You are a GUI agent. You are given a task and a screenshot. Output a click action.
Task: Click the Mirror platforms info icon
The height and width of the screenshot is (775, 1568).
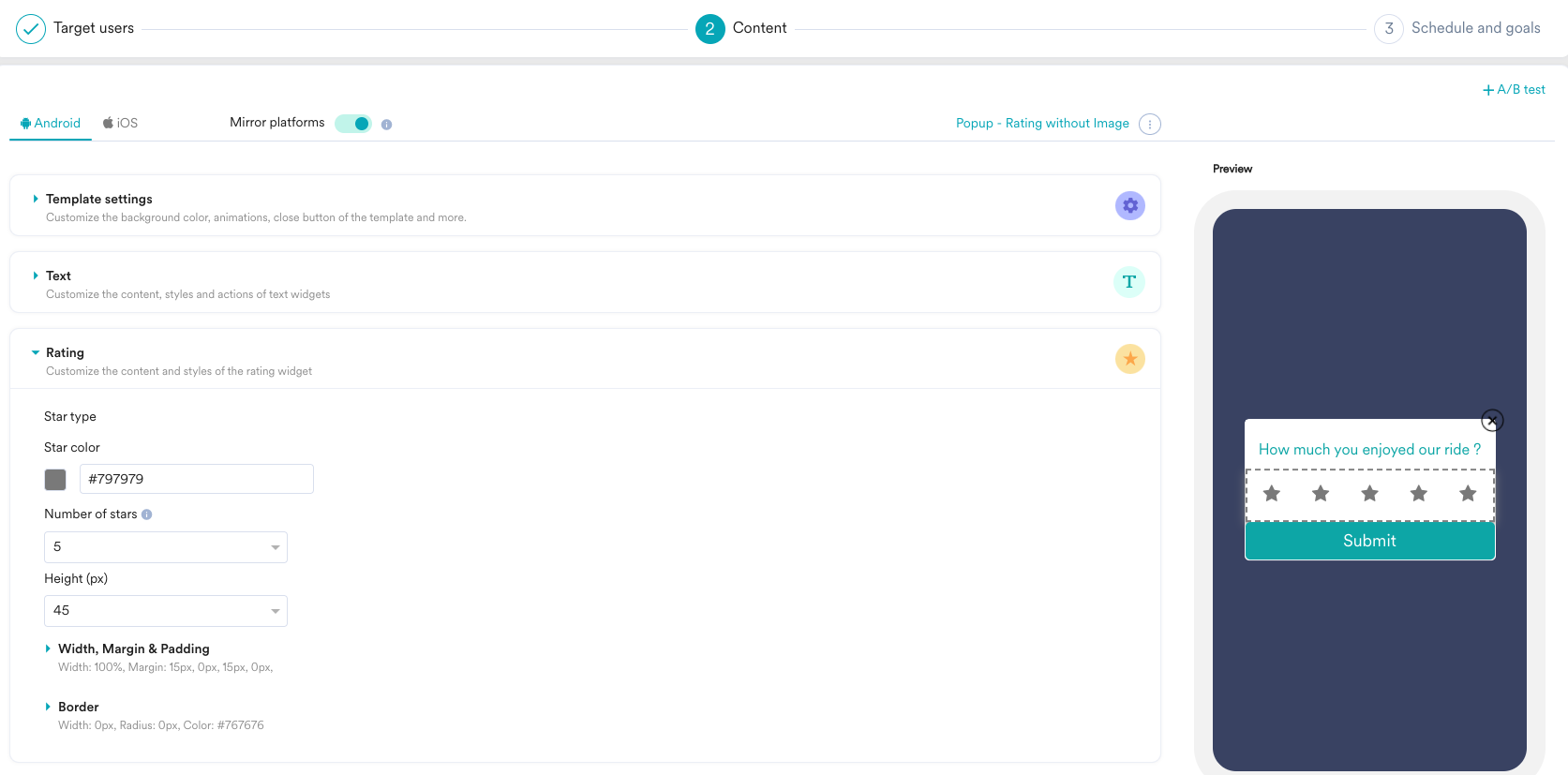(x=386, y=124)
